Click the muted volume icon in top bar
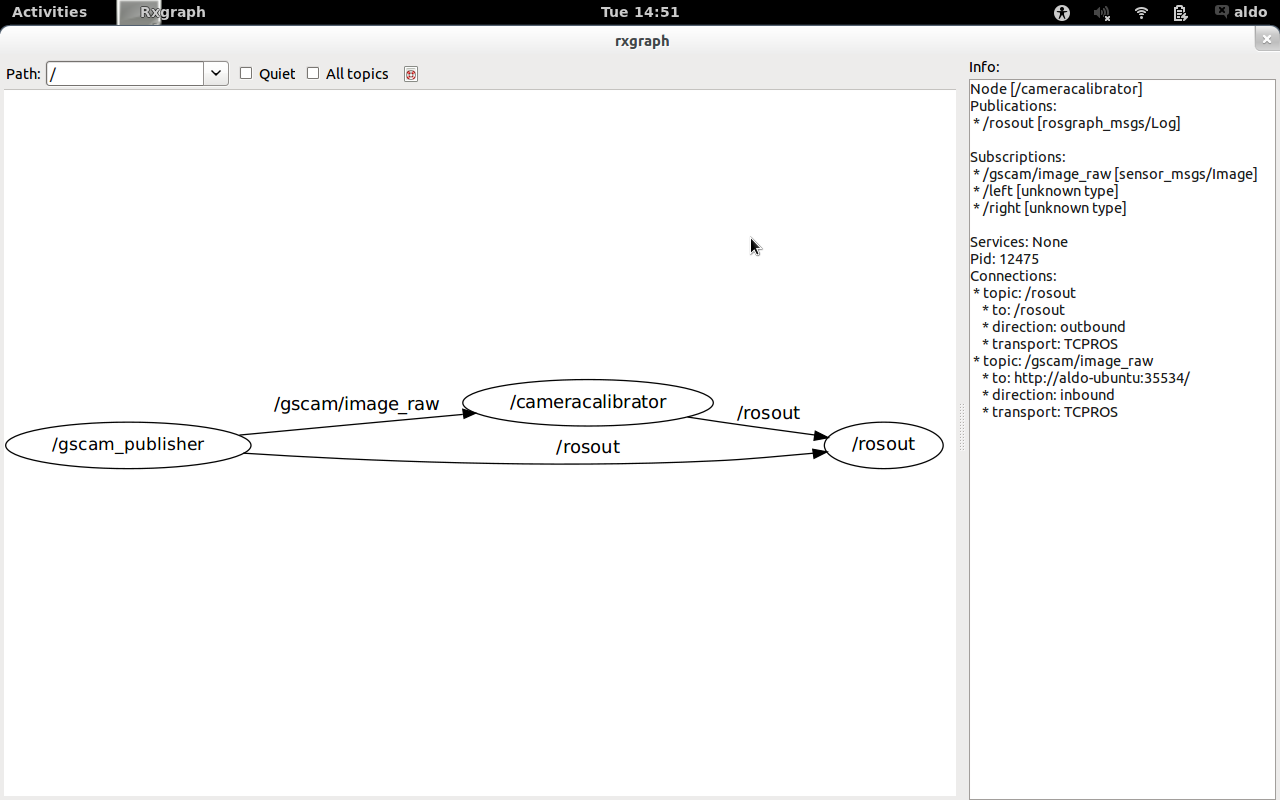The image size is (1280, 800). (1102, 12)
